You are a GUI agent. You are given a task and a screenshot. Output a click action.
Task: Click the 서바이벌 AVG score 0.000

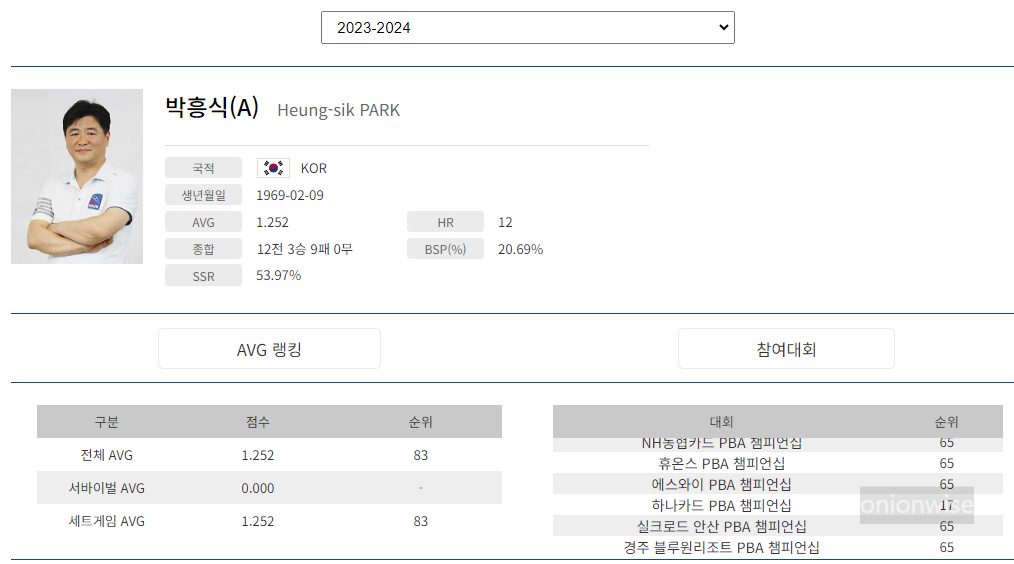tap(257, 488)
